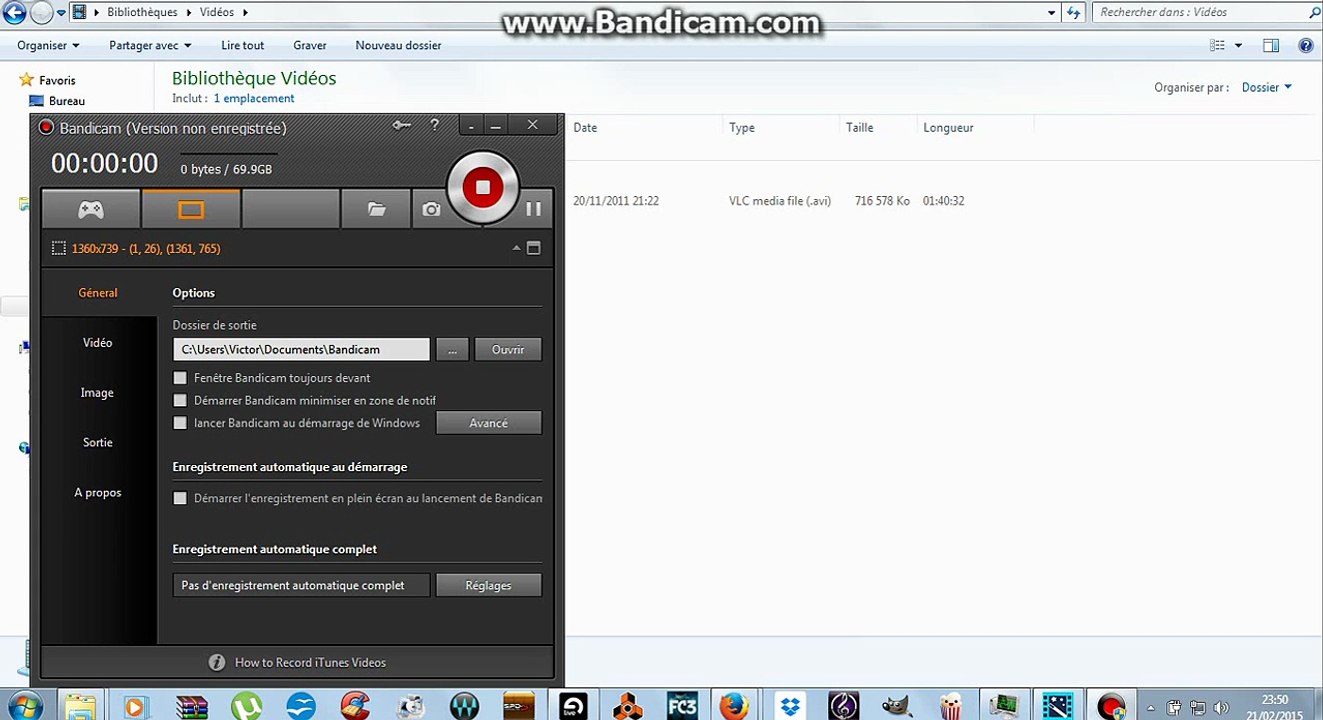The height and width of the screenshot is (720, 1323).
Task: Enable lancer Bandicam au démarrage de Windows
Action: coord(180,423)
